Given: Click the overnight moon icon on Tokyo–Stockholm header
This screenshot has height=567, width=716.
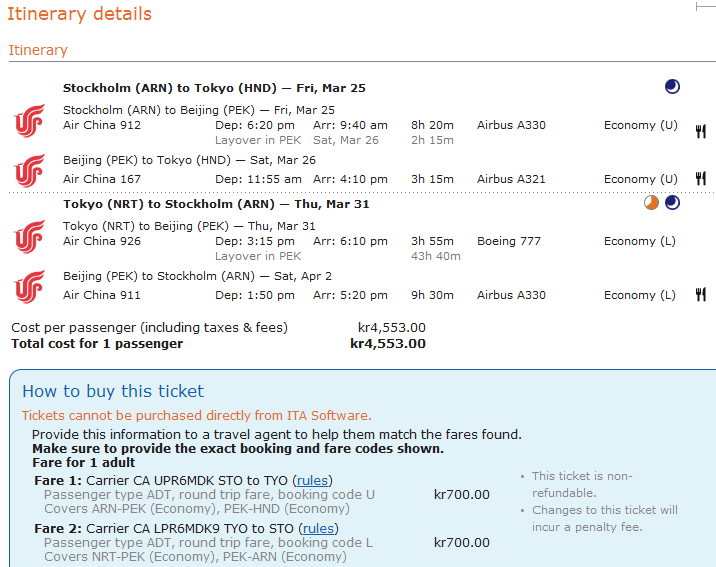Looking at the screenshot, I should 672,203.
